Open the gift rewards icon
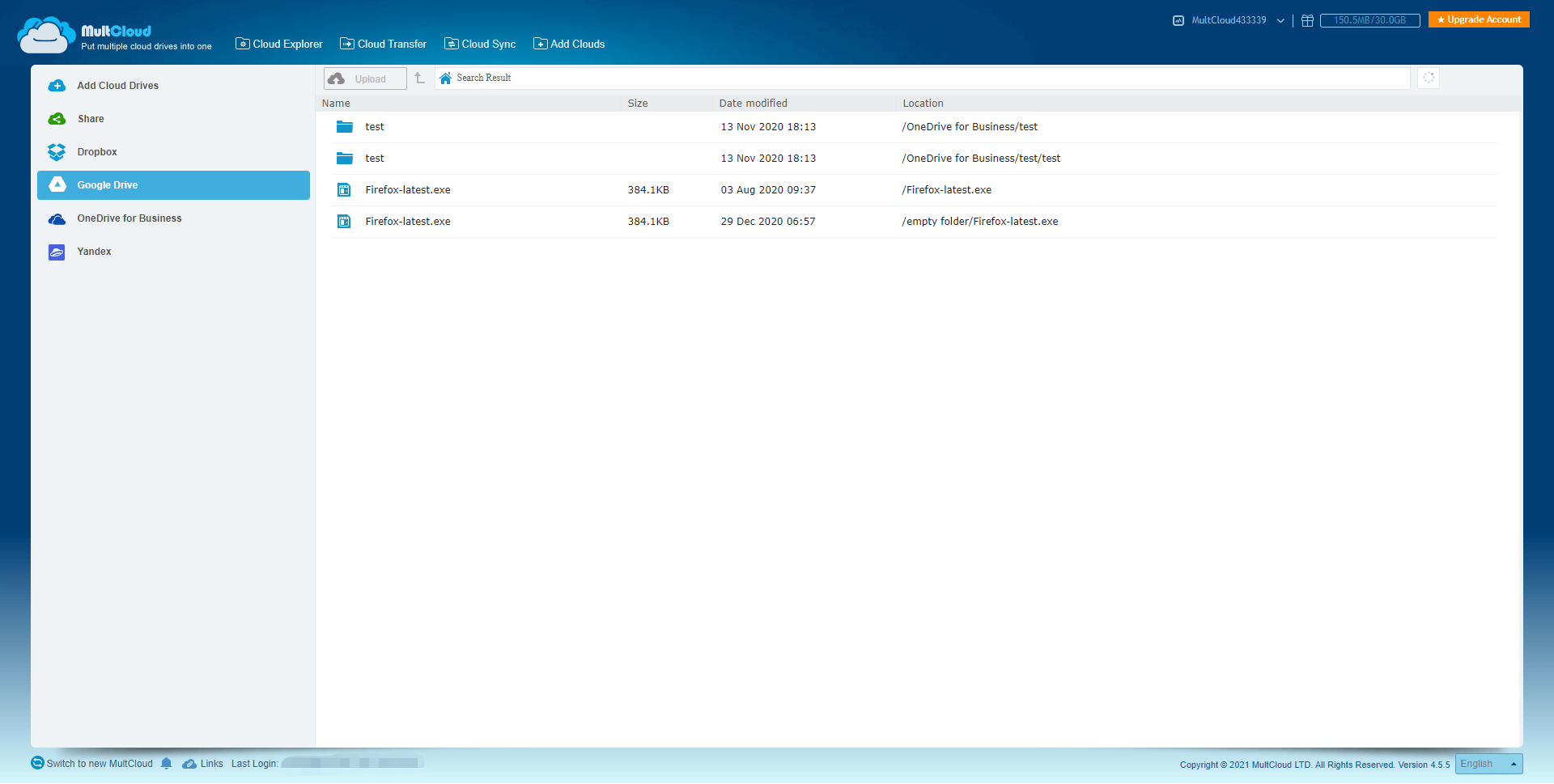 1307,20
